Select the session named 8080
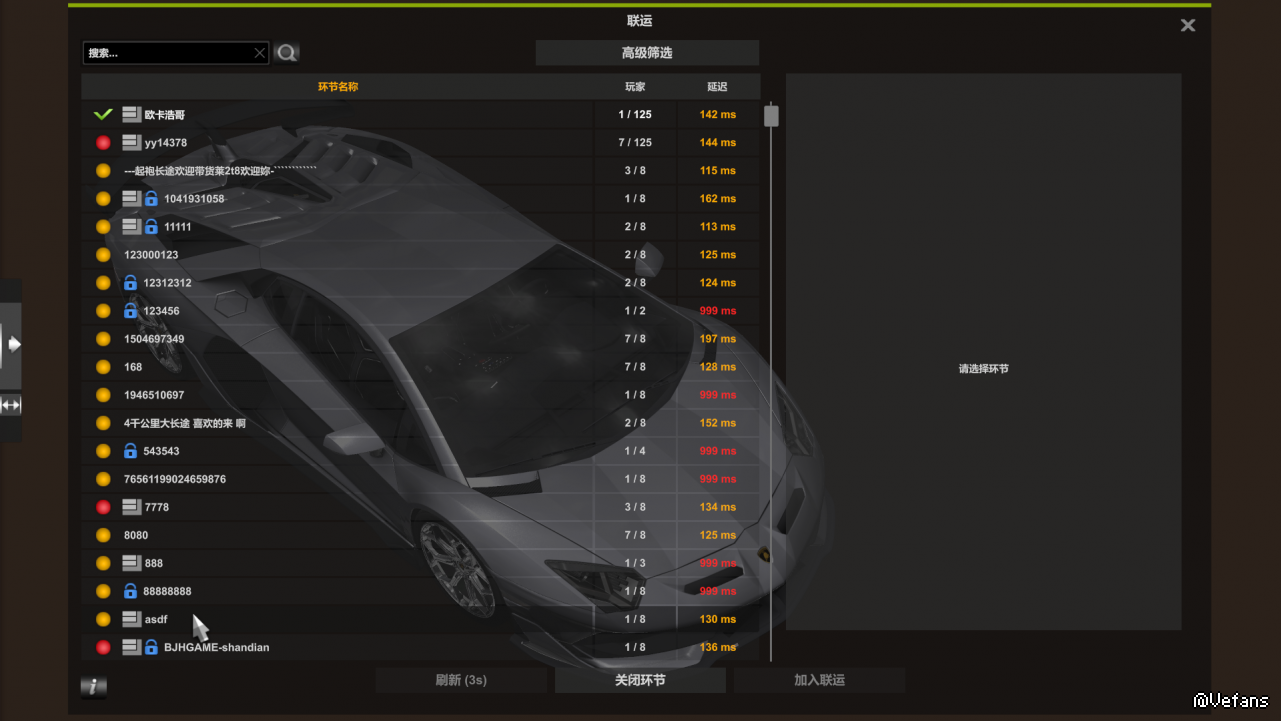Screen dimensions: 1281x721 click(421, 535)
